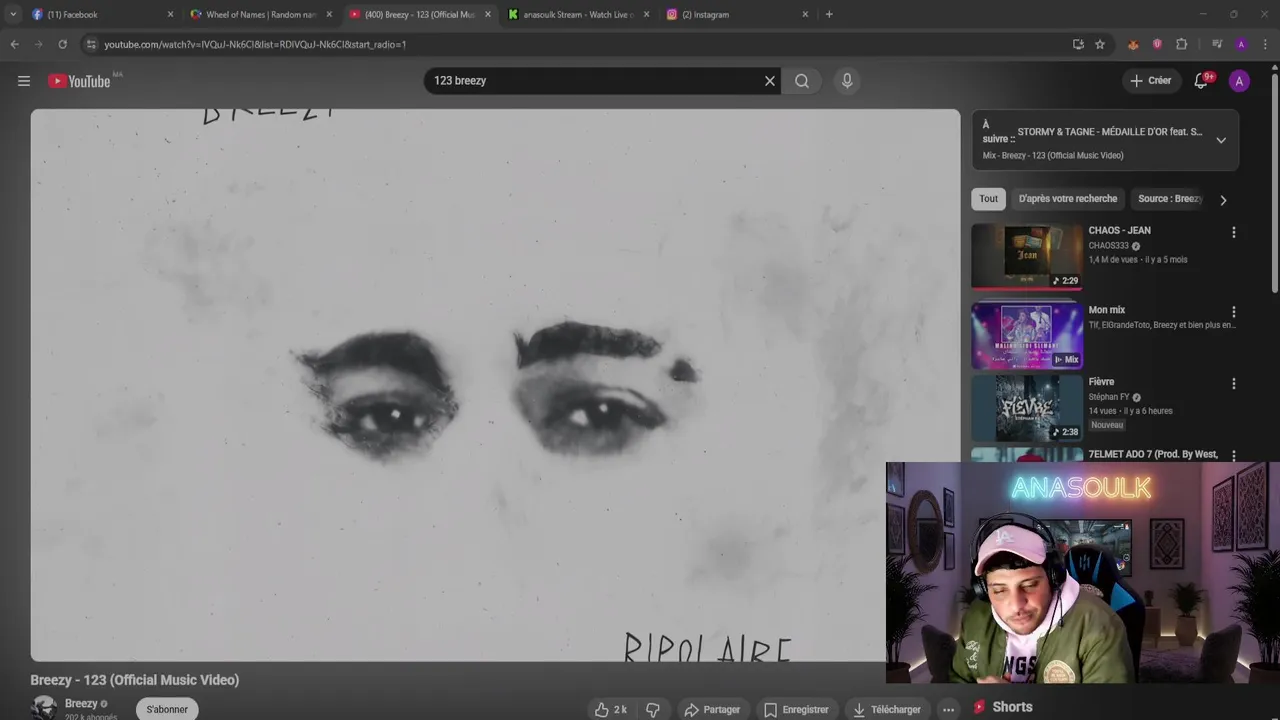Viewport: 1280px width, 720px height.
Task: Open CHAOS - JEAN video thumbnail
Action: [1027, 256]
